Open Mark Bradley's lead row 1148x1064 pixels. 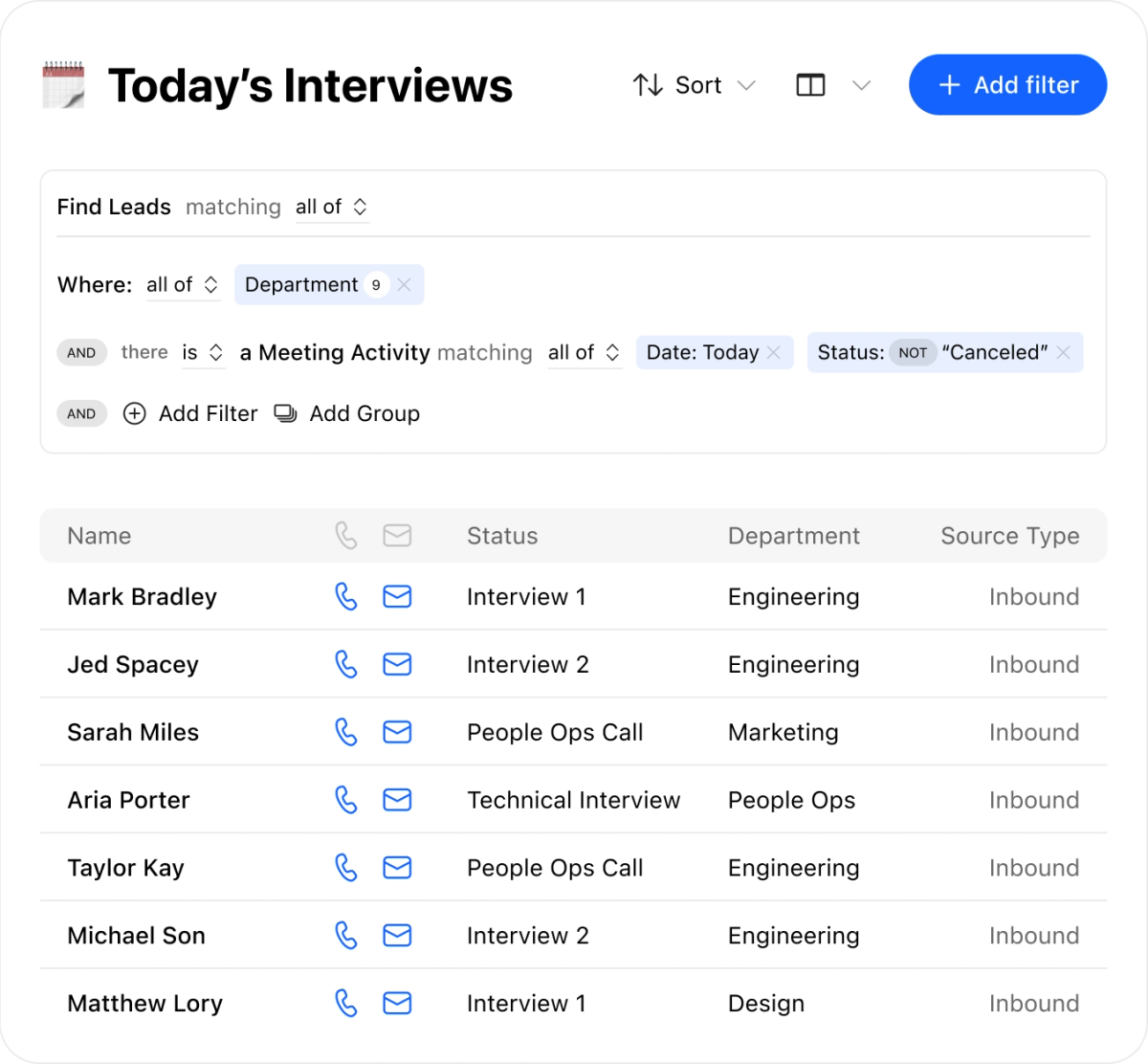(574, 596)
